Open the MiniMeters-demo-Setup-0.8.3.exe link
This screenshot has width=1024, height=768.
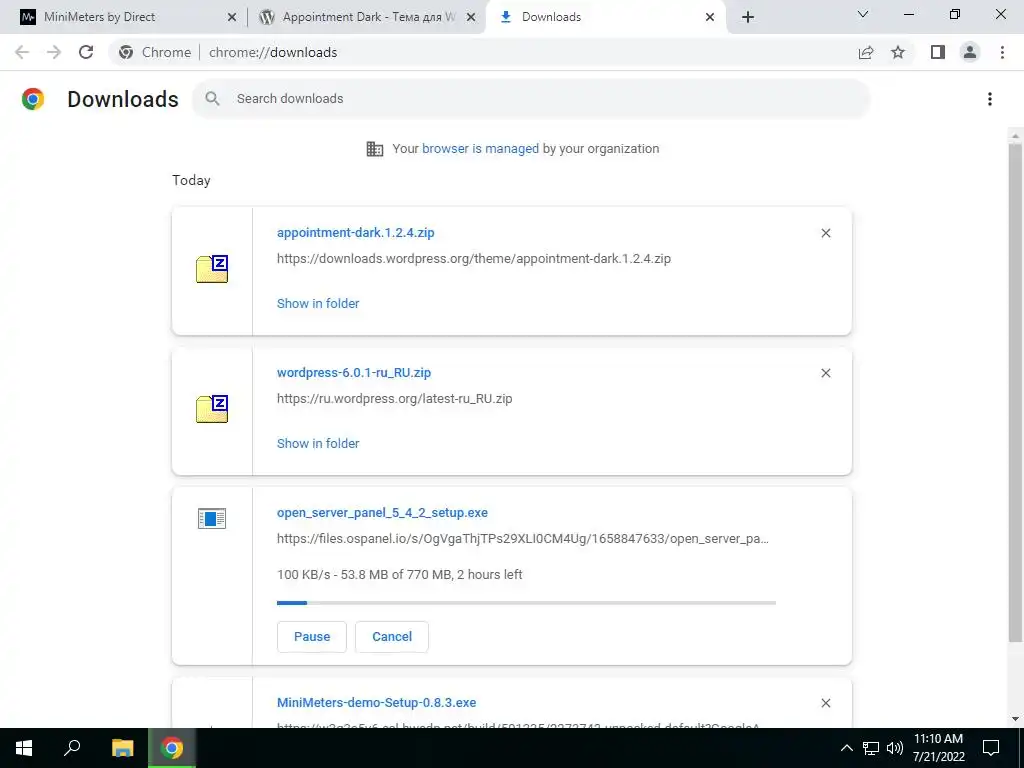[x=376, y=703]
